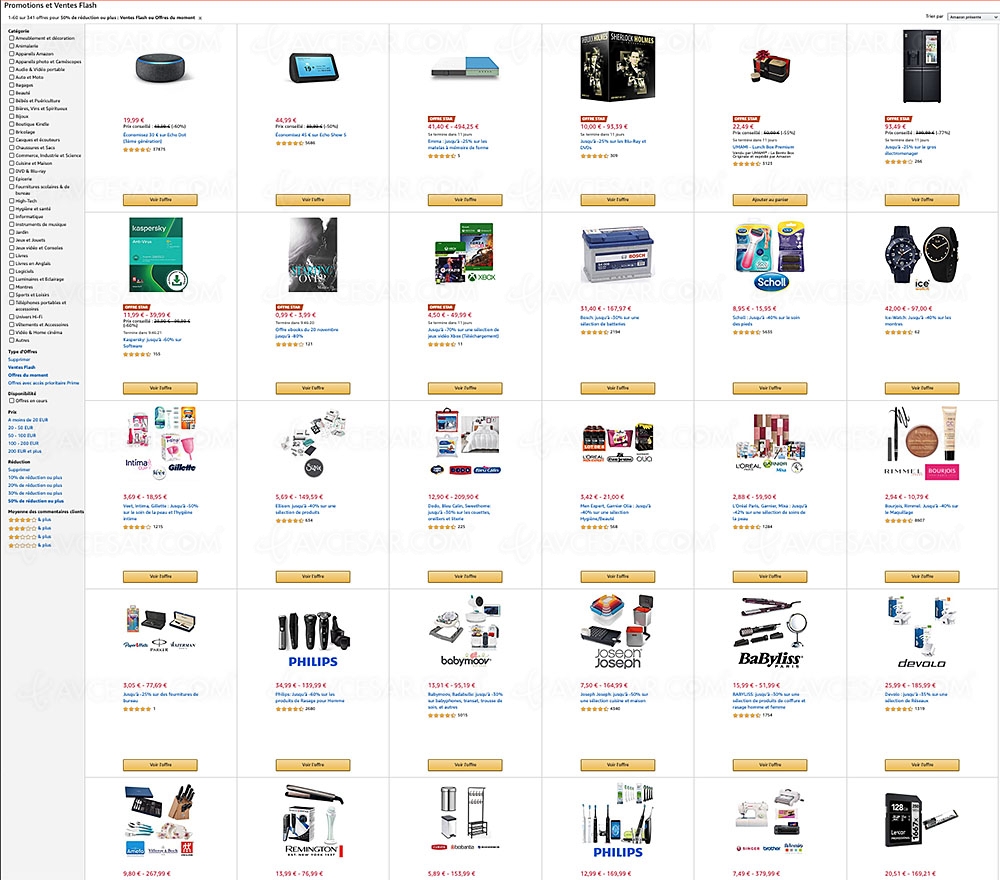Click Voir l'offre for Philips shavers
This screenshot has width=1000, height=880.
[x=312, y=765]
